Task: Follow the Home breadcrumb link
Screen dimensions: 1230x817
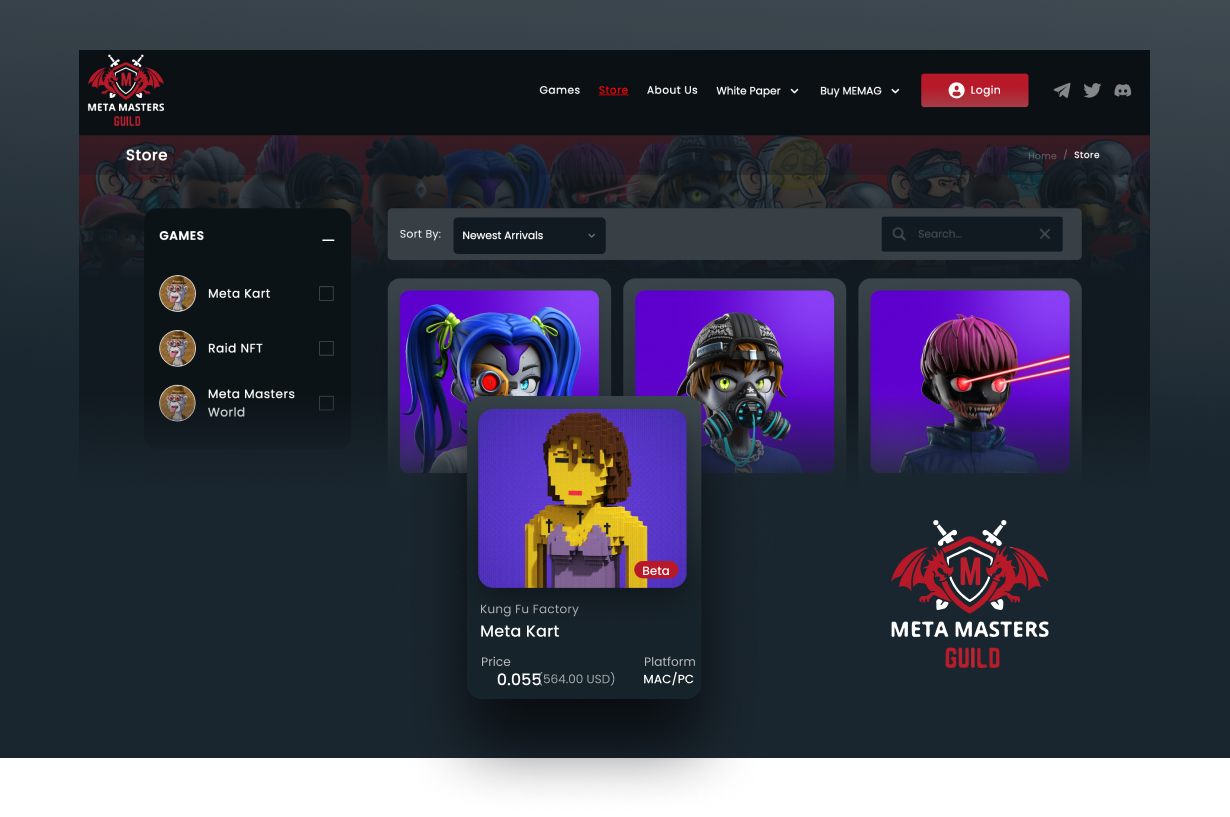Action: [1042, 156]
